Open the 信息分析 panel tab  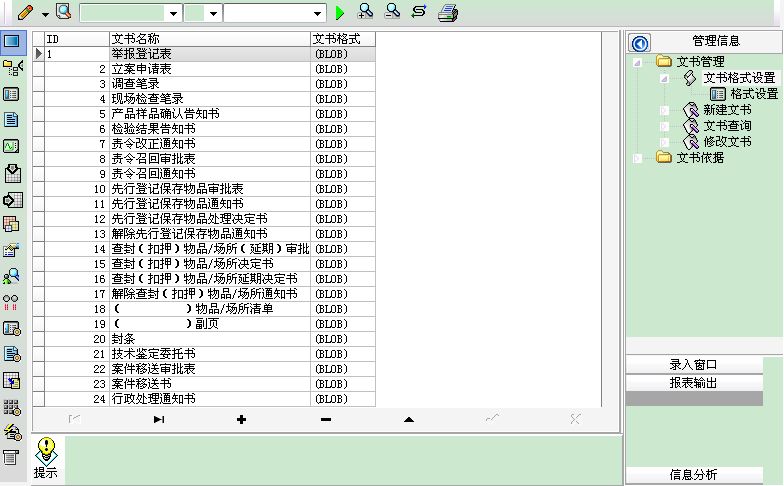pyautogui.click(x=694, y=474)
